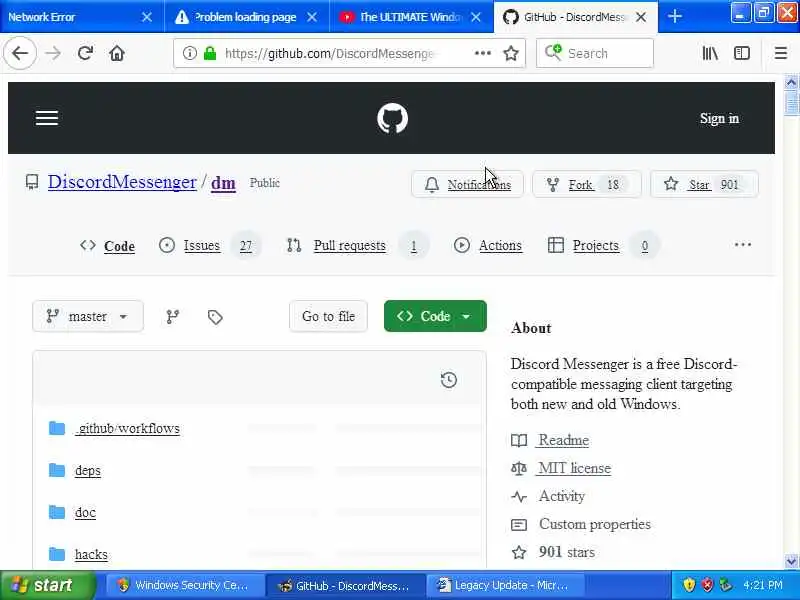
Task: Click the star icon beside 901 stars
Action: tap(519, 552)
